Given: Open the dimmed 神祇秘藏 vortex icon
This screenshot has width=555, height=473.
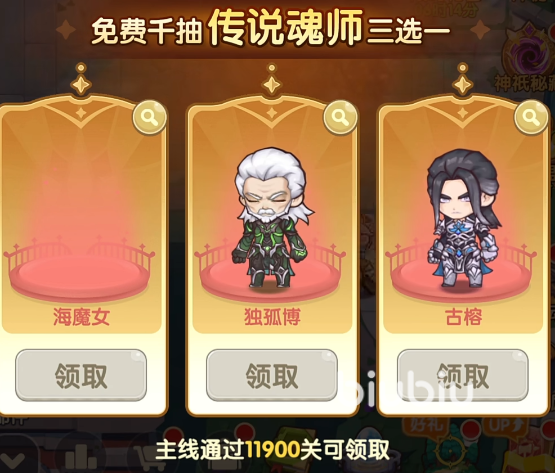Looking at the screenshot, I should pos(530,55).
